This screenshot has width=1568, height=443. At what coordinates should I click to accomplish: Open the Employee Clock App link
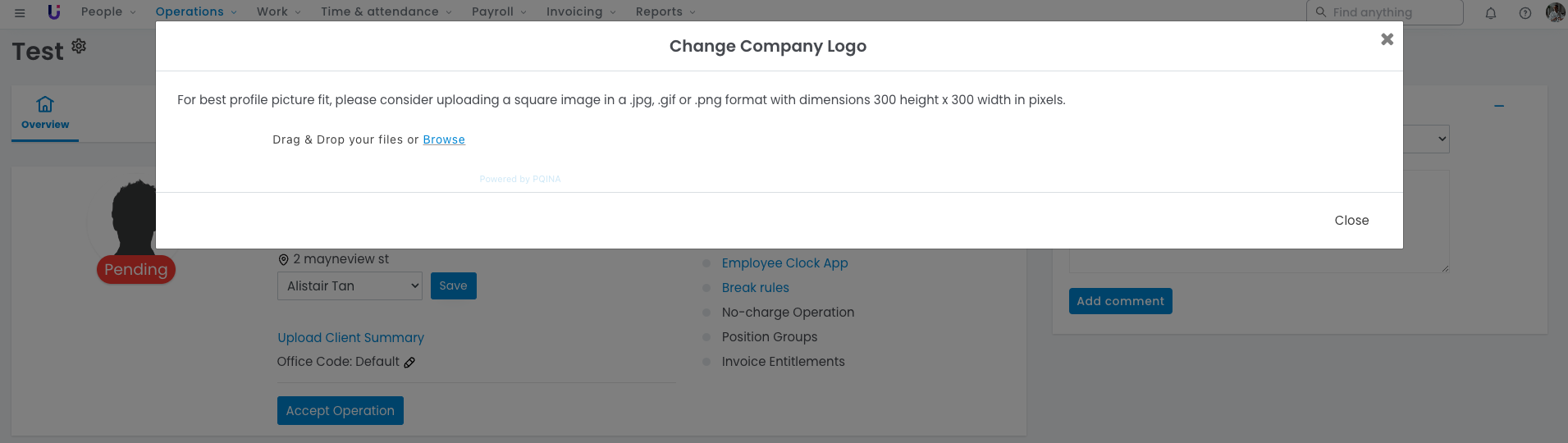point(784,263)
